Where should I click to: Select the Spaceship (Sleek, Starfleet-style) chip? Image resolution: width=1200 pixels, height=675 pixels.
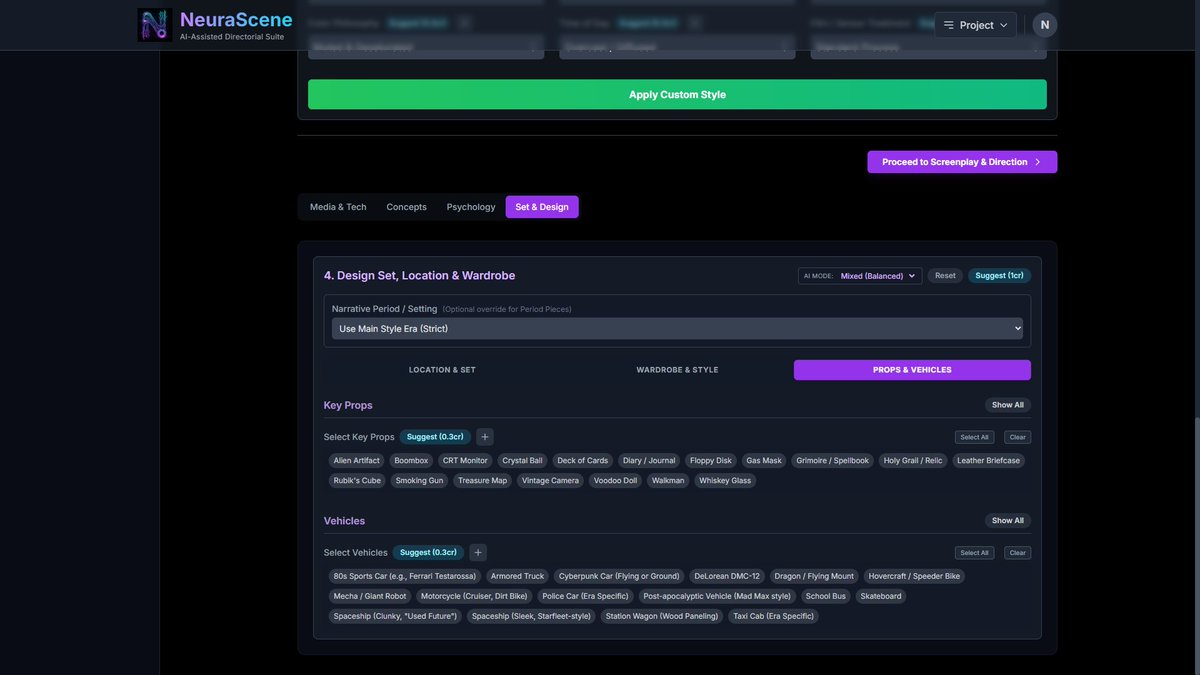click(x=531, y=616)
